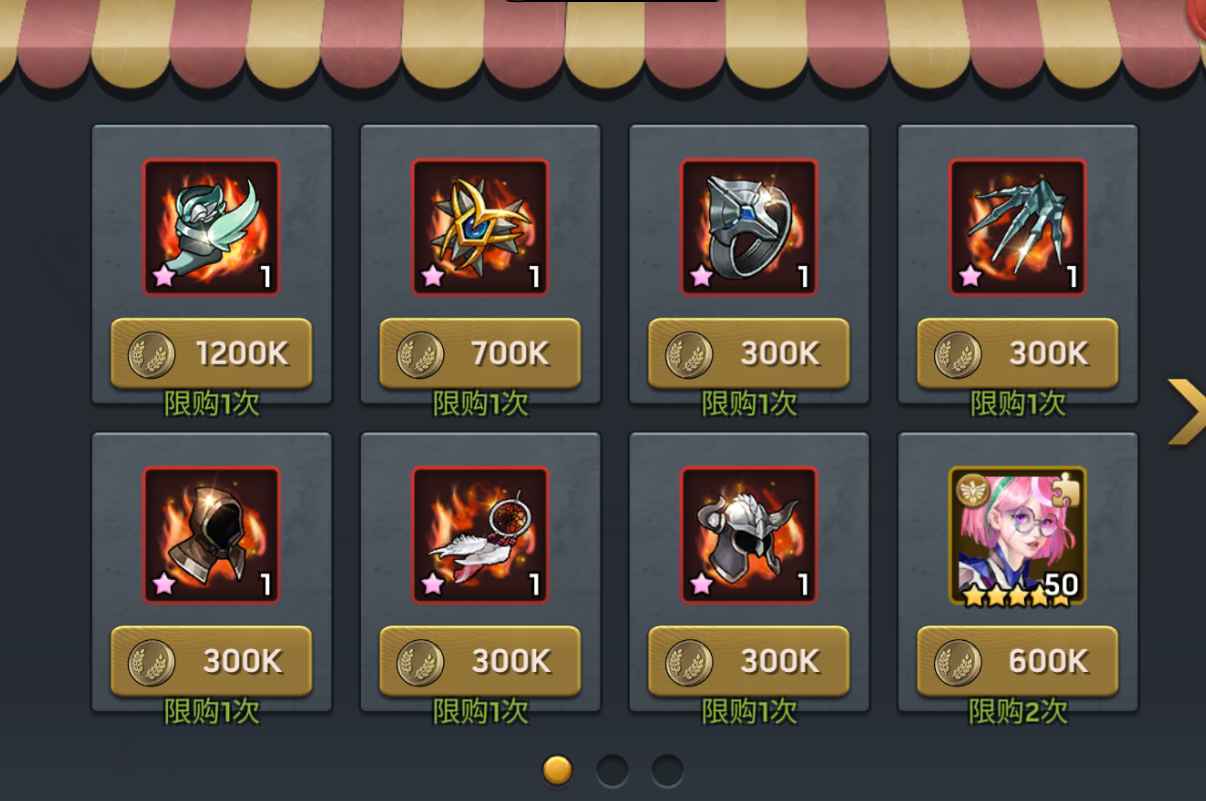The height and width of the screenshot is (801, 1206).
Task: Buy the hooded cloak for 300K
Action: (x=211, y=662)
